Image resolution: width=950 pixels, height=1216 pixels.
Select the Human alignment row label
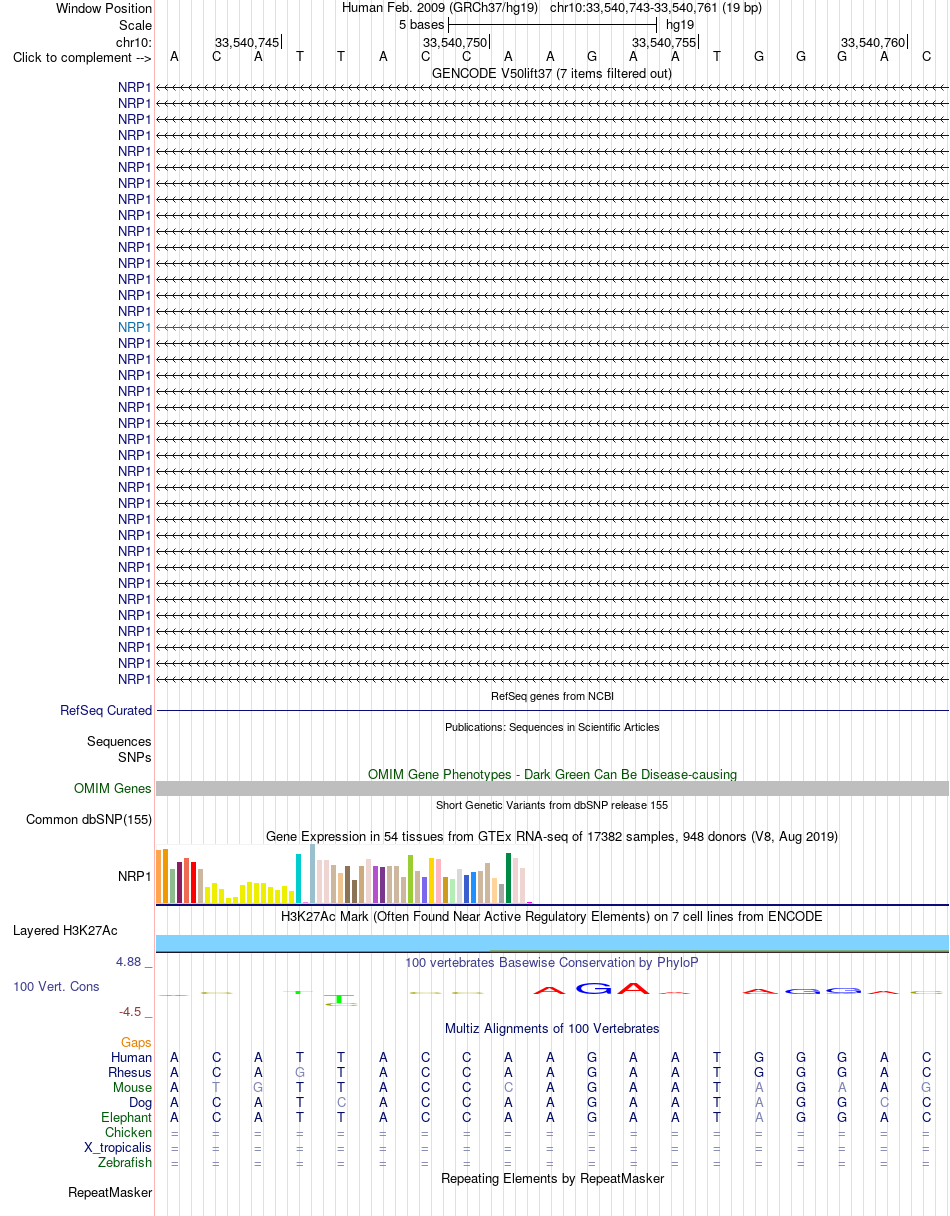pos(132,1057)
